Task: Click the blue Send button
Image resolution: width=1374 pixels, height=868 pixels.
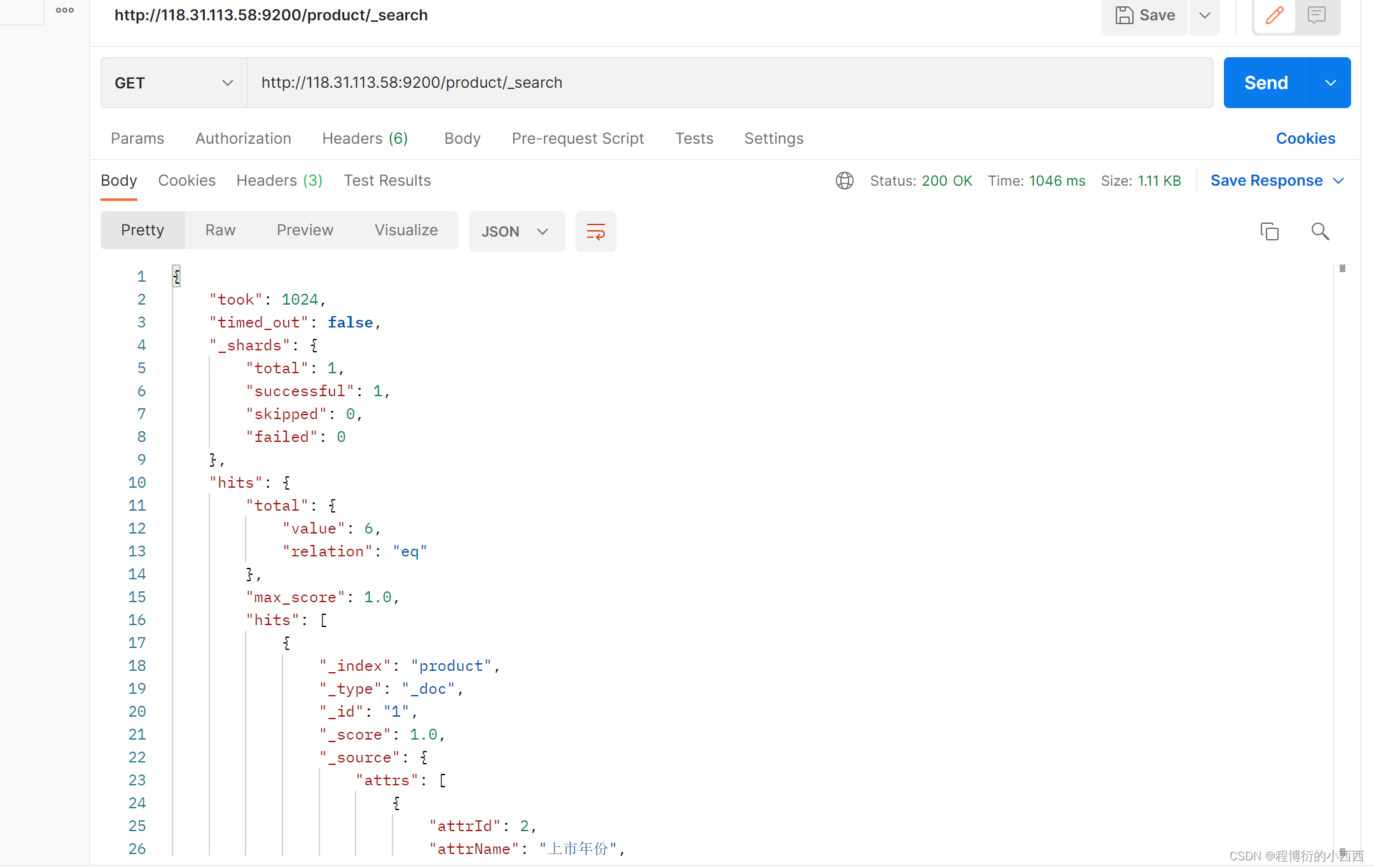Action: (x=1266, y=83)
